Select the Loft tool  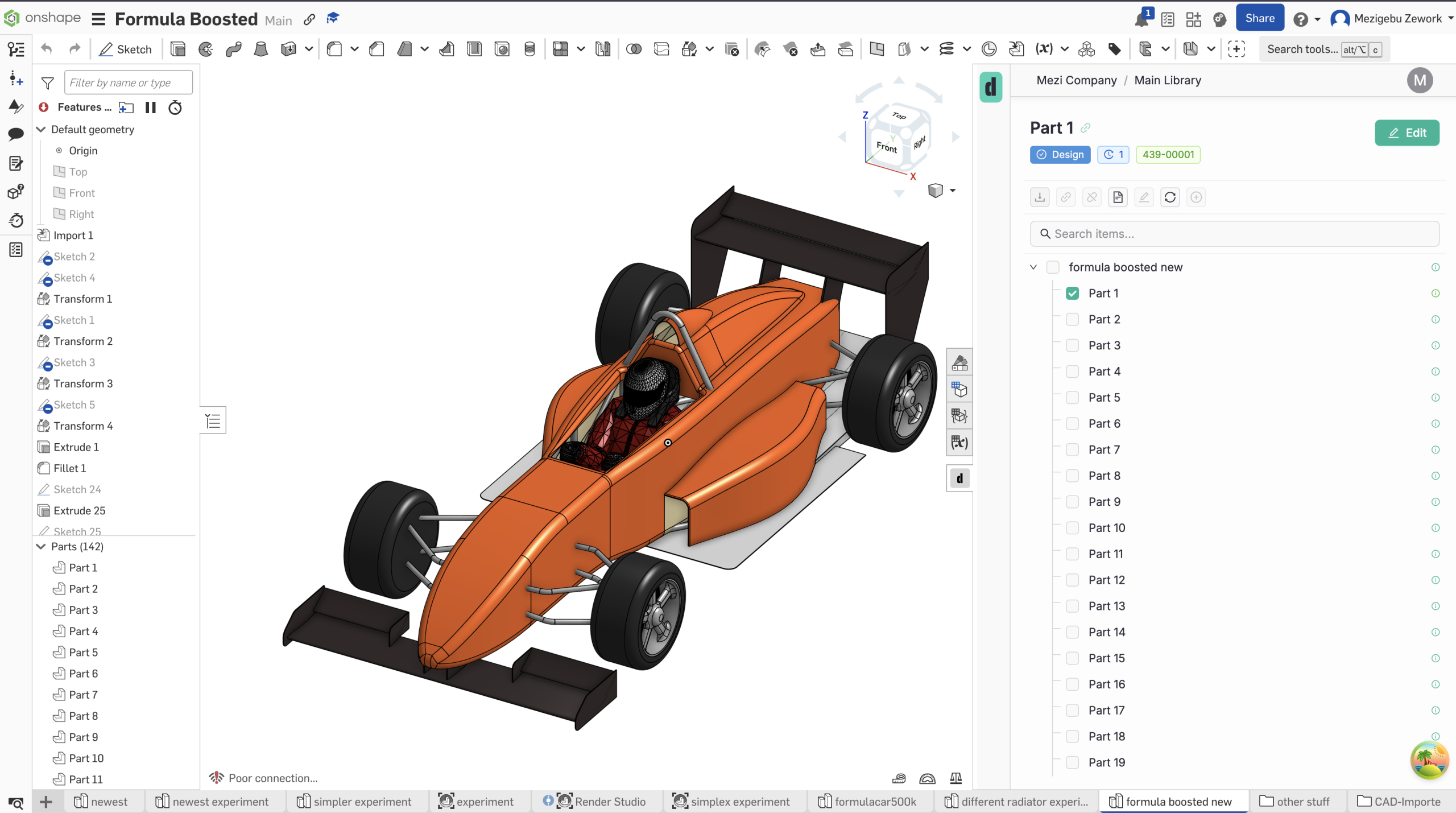point(260,49)
